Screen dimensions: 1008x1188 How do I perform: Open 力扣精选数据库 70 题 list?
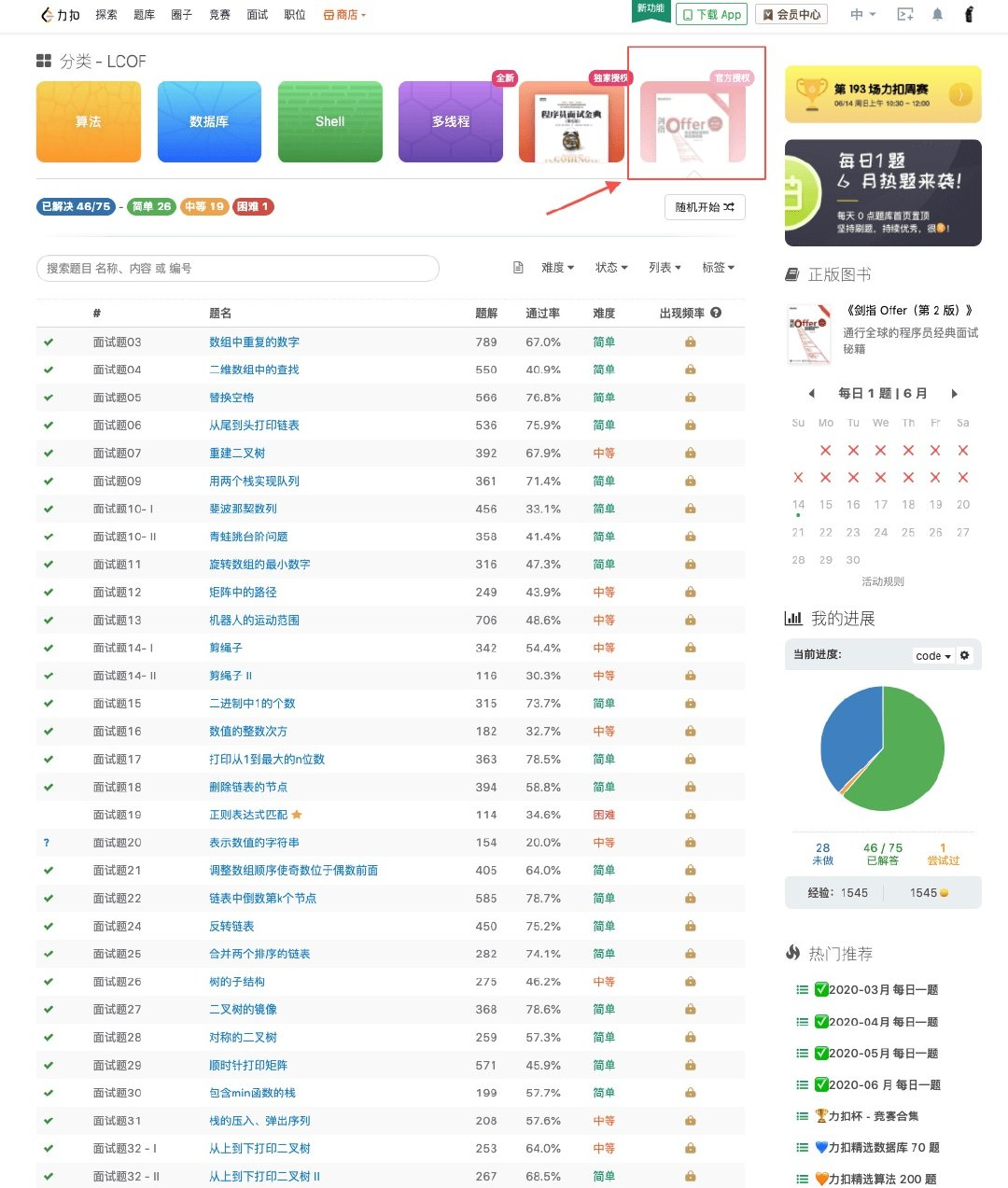[876, 1148]
